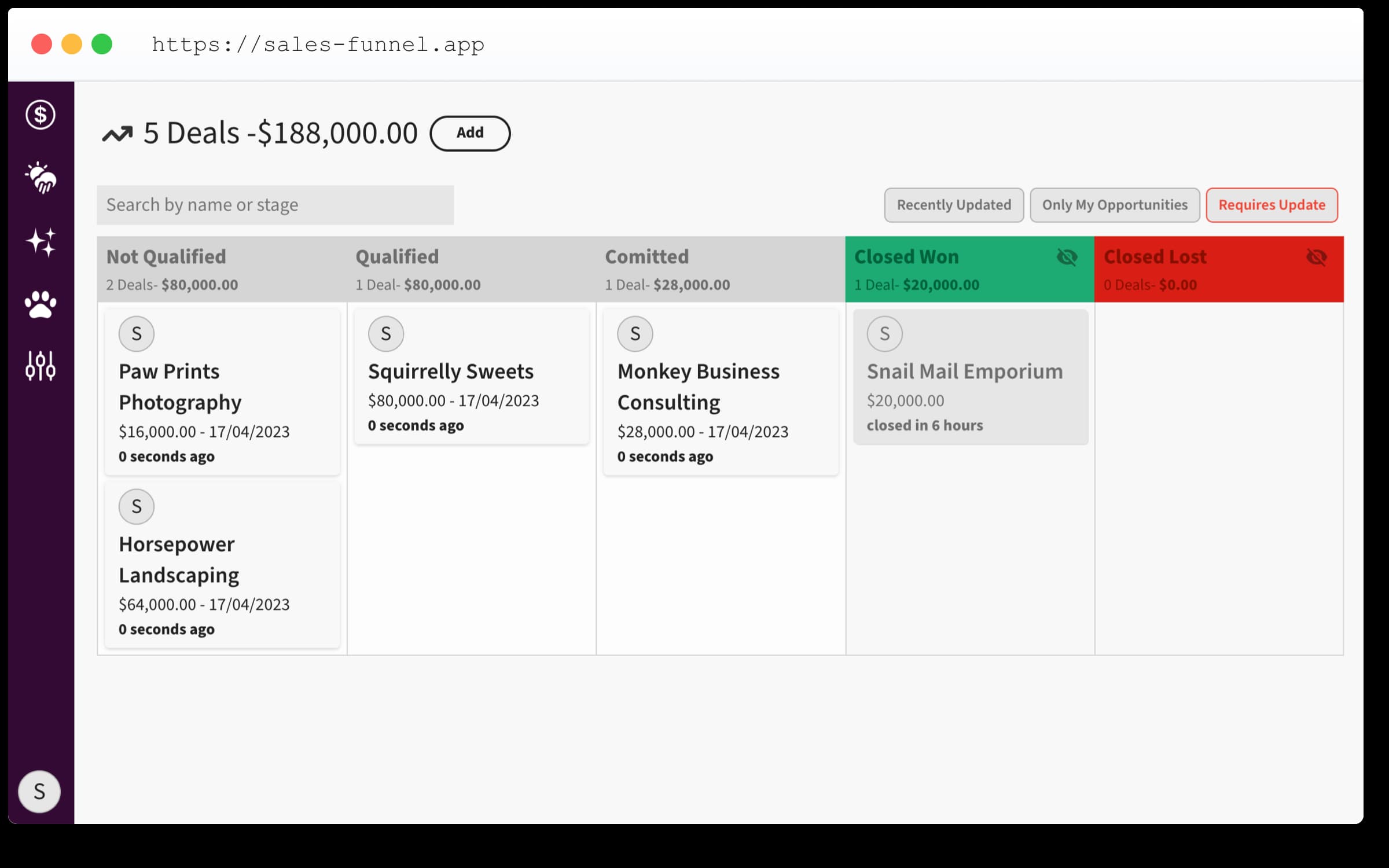Select the Comitted column header

721,269
